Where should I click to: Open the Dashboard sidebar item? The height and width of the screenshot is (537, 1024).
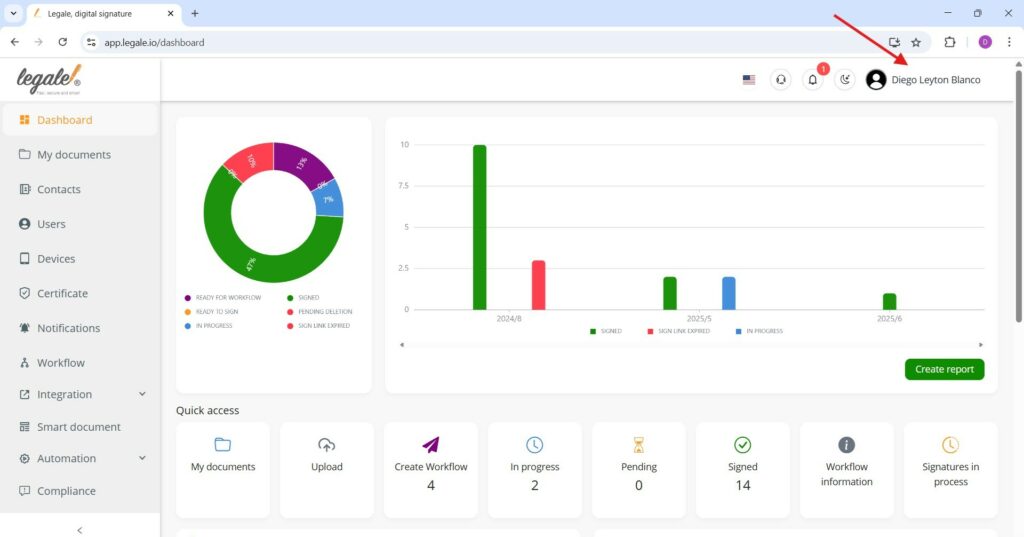tap(80, 120)
